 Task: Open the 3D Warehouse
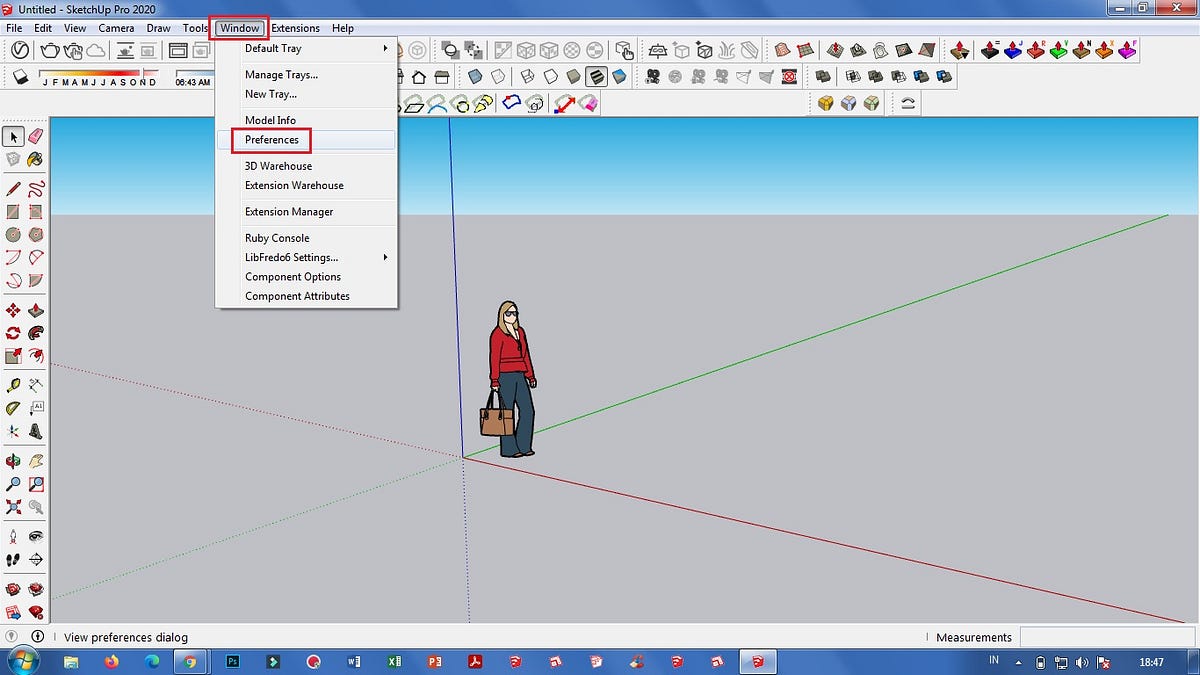point(277,166)
